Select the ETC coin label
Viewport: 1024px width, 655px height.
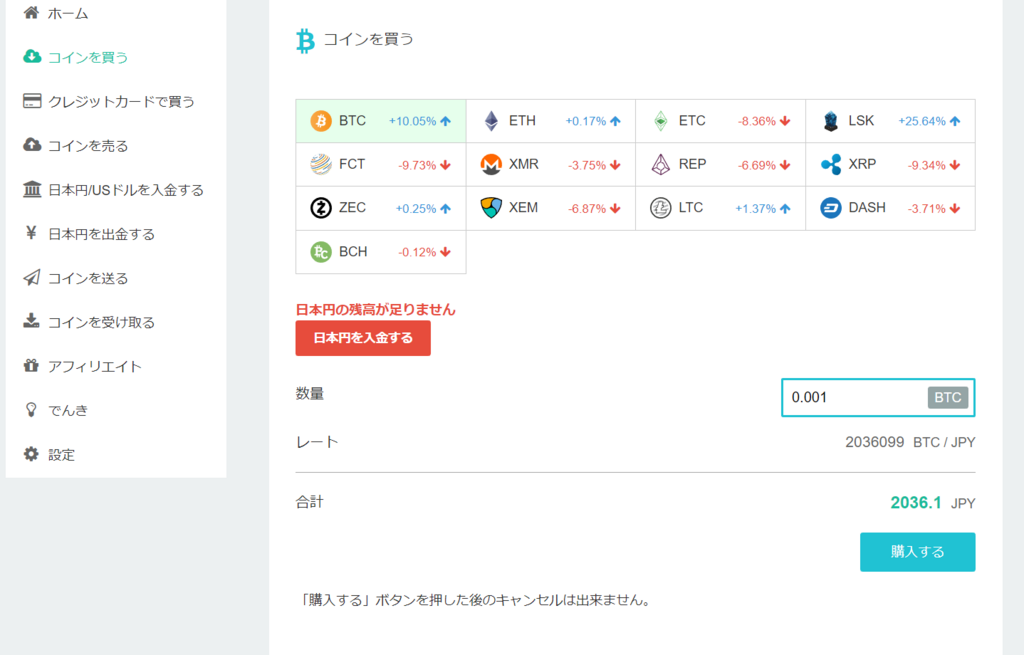tap(692, 121)
